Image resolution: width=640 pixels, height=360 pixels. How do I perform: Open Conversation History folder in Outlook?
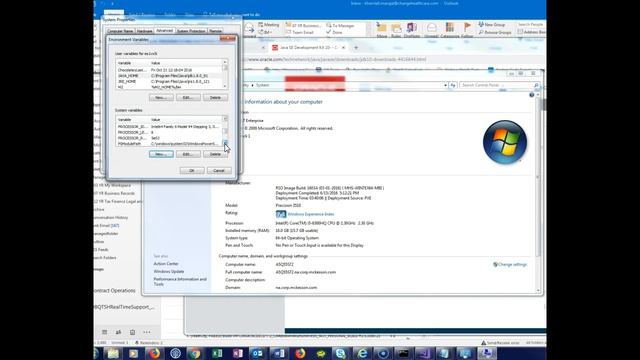(x=111, y=218)
